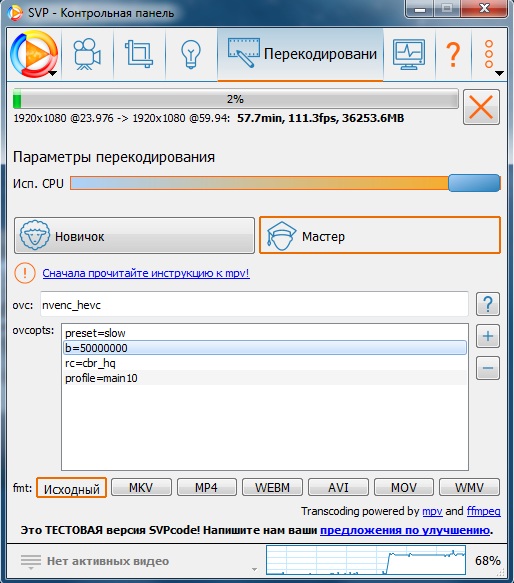
Task: Expand the three-circles more options menu
Action: click(489, 54)
